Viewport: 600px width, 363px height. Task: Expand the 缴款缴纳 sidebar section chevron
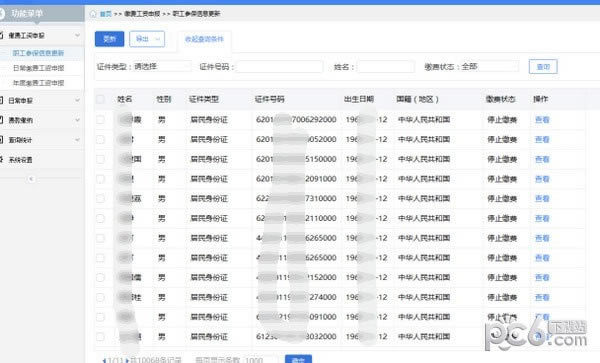point(77,120)
